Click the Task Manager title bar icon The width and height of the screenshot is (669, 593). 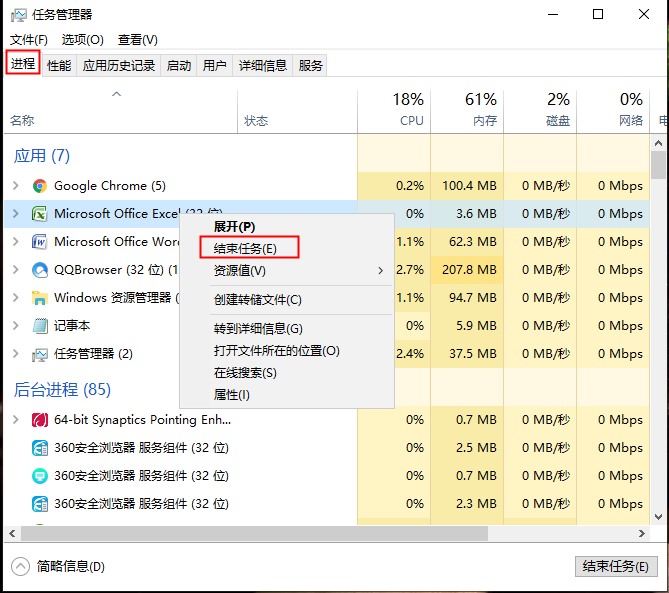coord(19,15)
